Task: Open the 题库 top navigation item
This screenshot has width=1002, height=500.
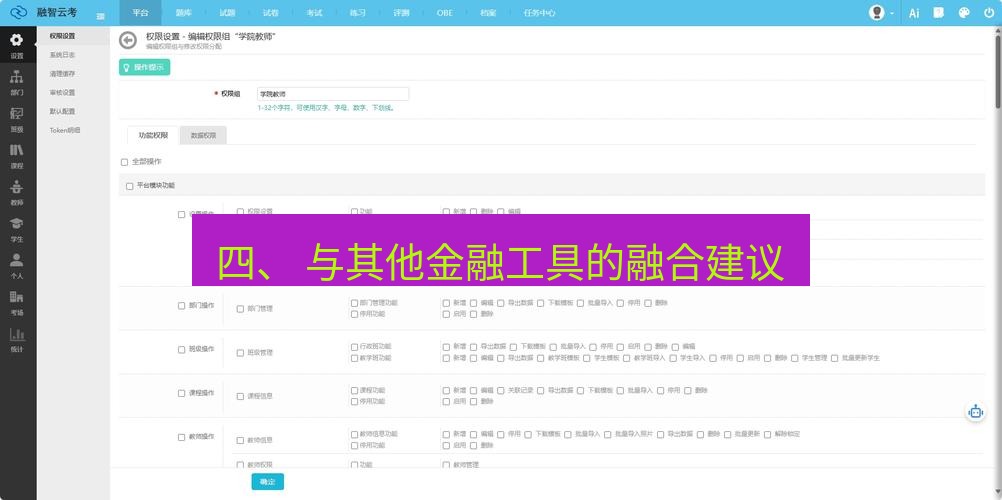Action: (x=183, y=13)
